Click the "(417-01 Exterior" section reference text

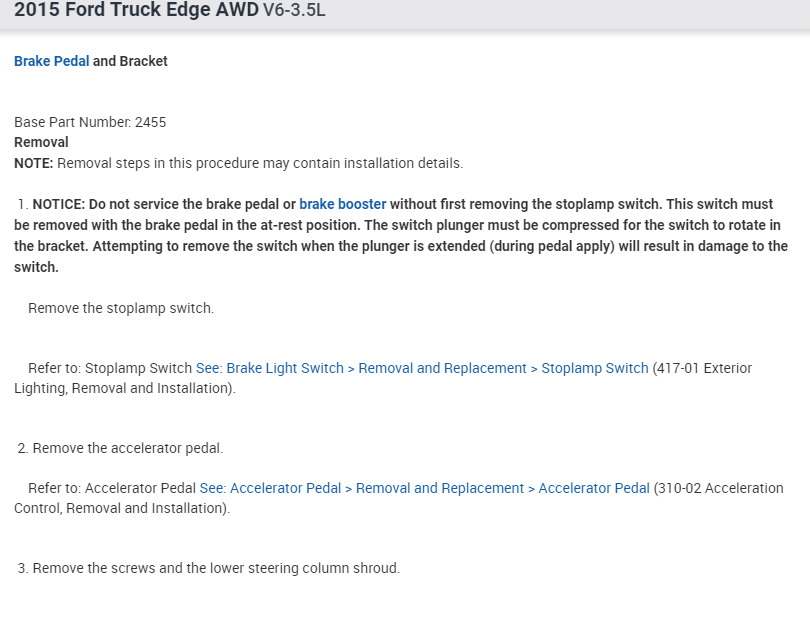point(702,368)
